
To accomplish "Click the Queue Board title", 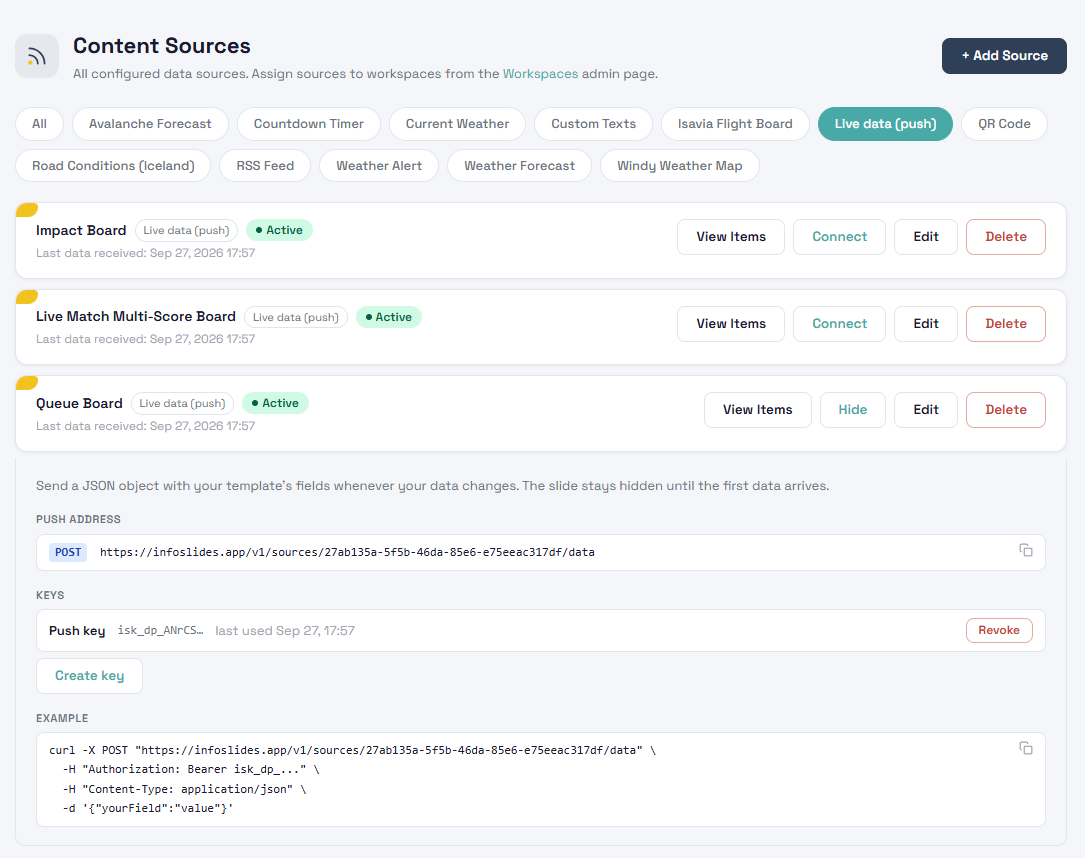I will pos(79,403).
